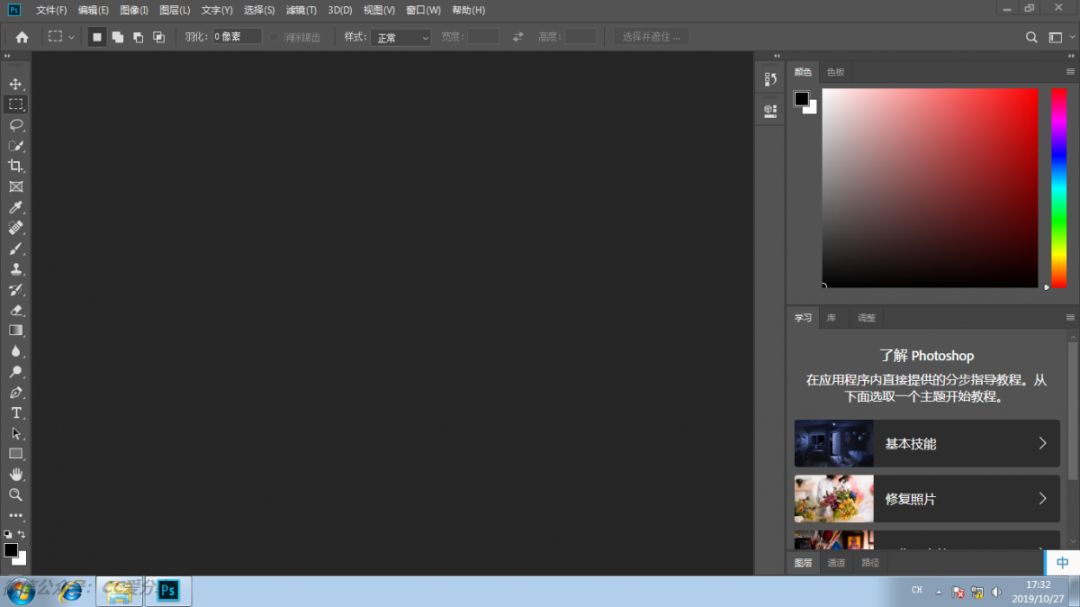Click the foreground color swatch in toolbar

(10, 550)
